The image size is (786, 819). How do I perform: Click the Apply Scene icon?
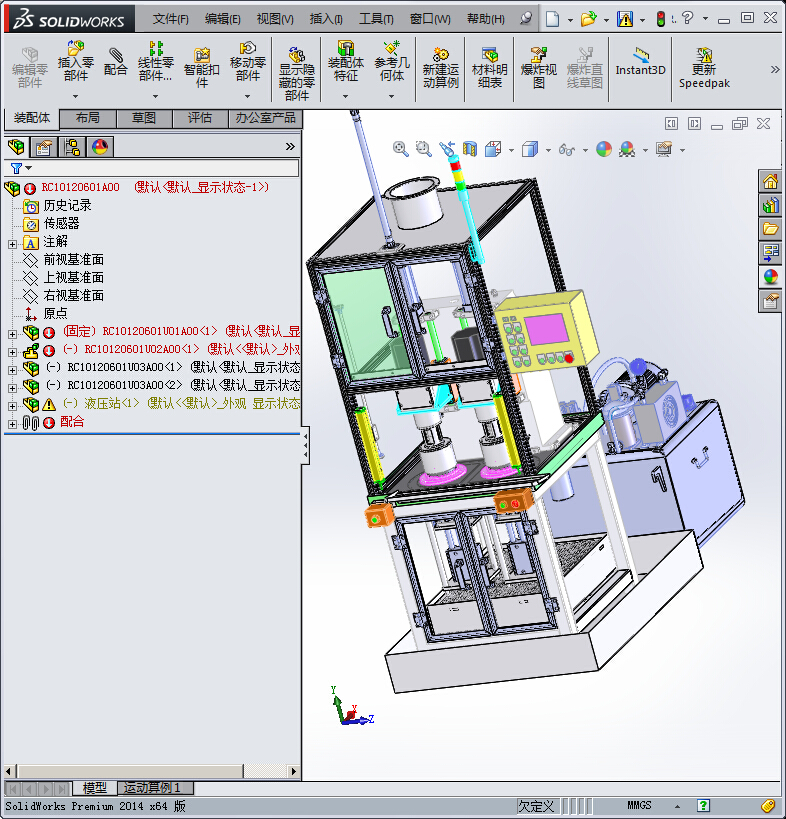point(627,149)
